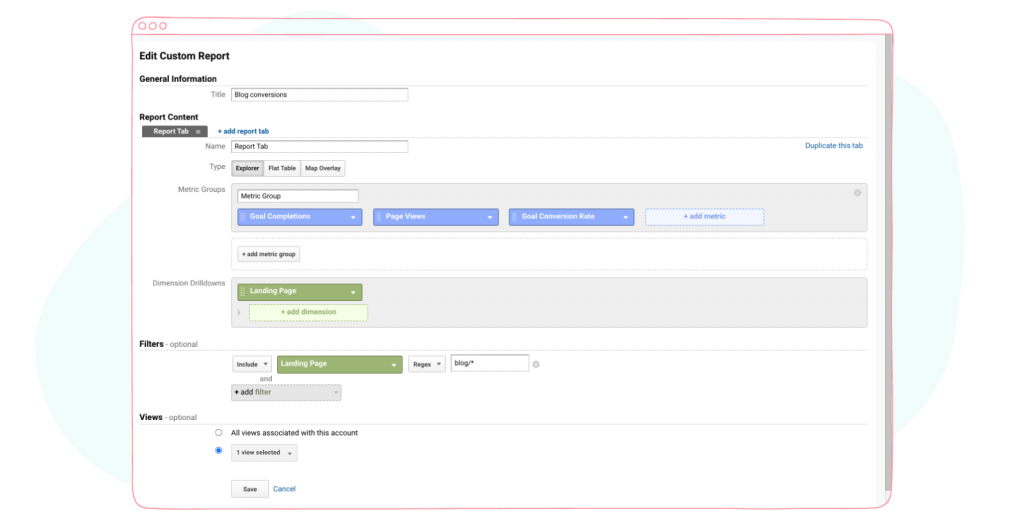The width and height of the screenshot is (1024, 525).
Task: Click the add metric placeholder
Action: coord(705,217)
